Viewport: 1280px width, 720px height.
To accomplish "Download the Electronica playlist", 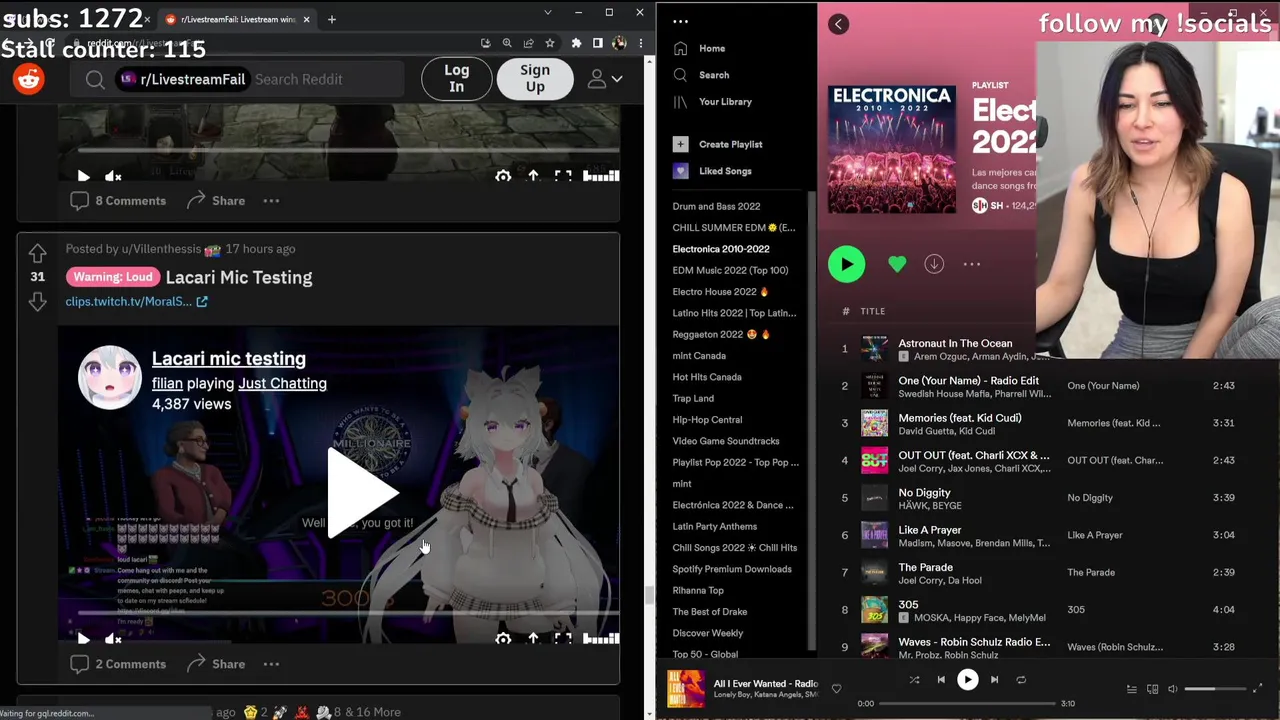I will (934, 264).
